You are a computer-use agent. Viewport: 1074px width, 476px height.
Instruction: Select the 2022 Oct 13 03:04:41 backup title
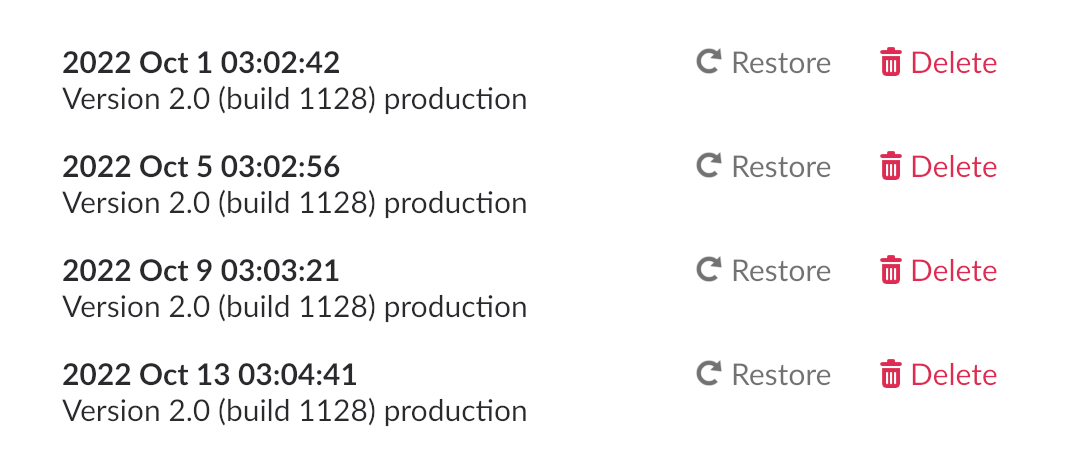(x=209, y=375)
